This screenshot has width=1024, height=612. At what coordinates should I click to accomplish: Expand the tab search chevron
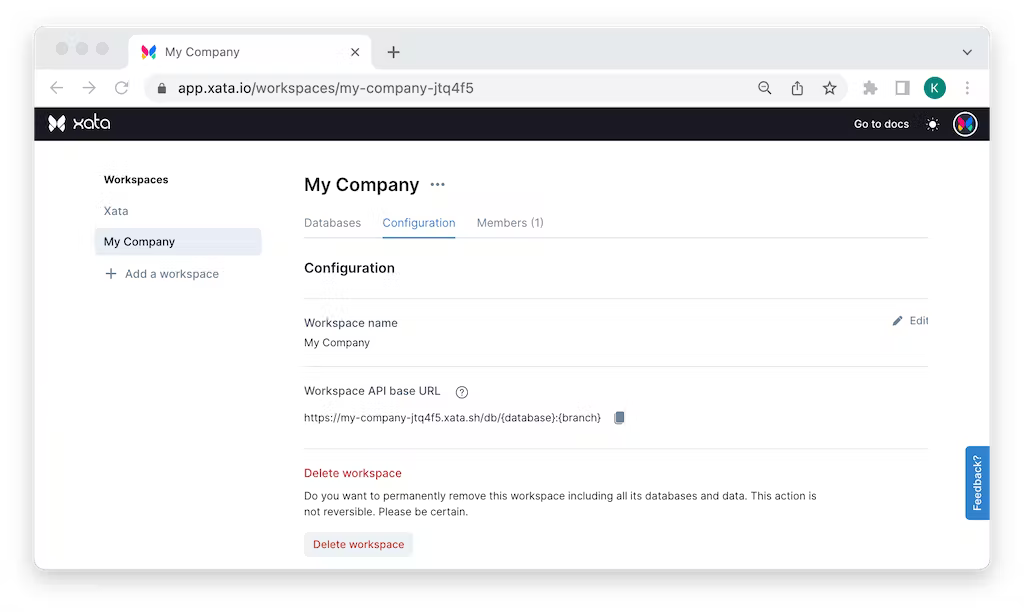[967, 52]
